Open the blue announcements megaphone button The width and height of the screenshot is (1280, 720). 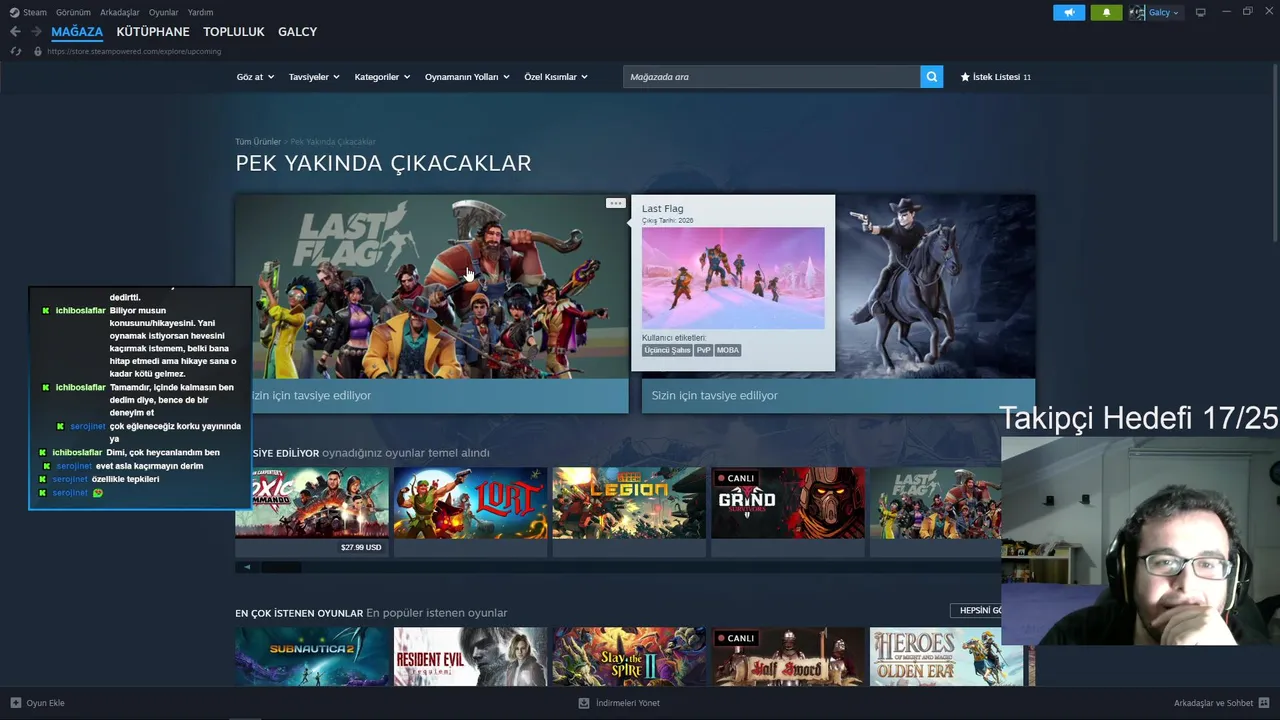pyautogui.click(x=1069, y=12)
